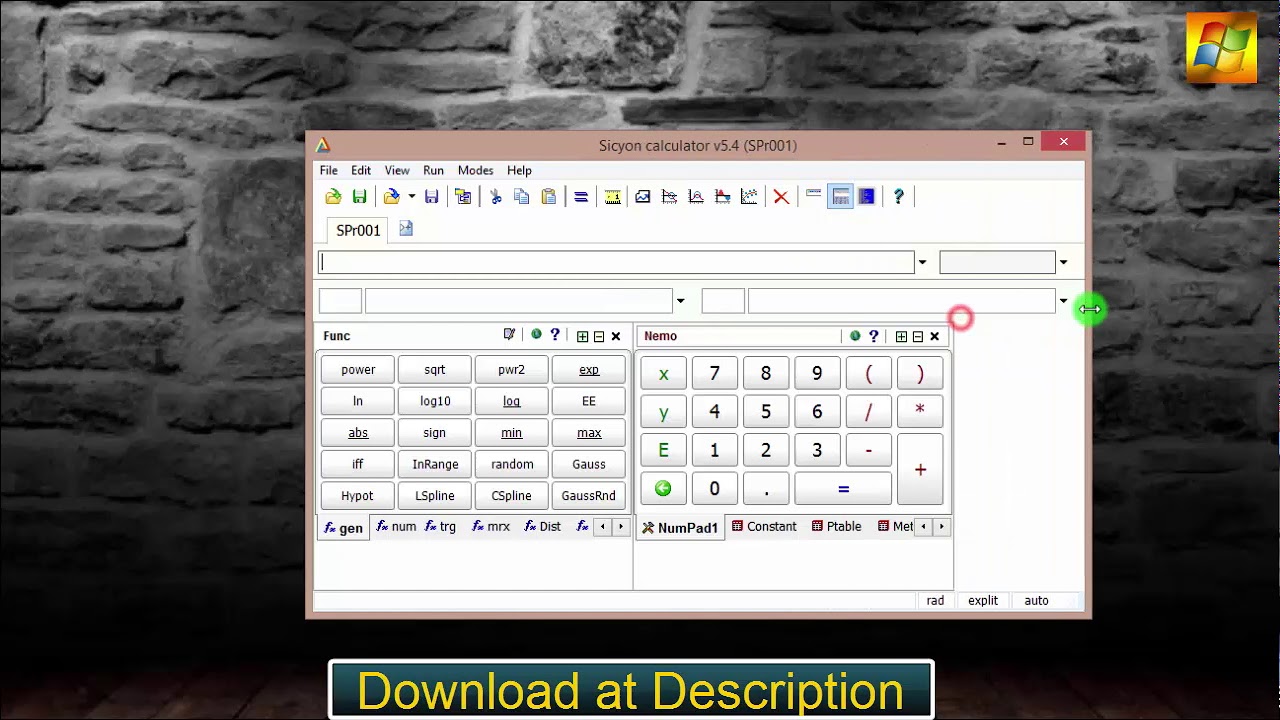
Task: Open the View menu
Action: click(x=397, y=170)
